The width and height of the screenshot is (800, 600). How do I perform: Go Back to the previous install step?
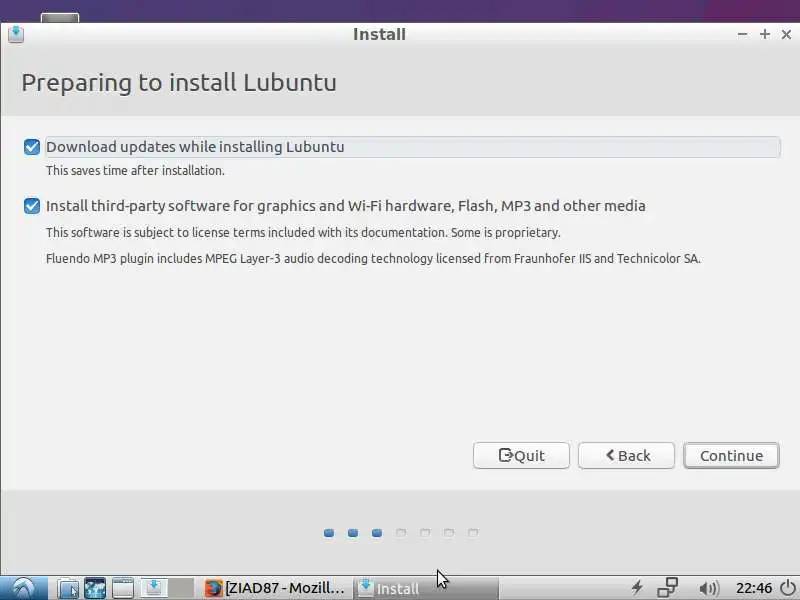pos(626,455)
